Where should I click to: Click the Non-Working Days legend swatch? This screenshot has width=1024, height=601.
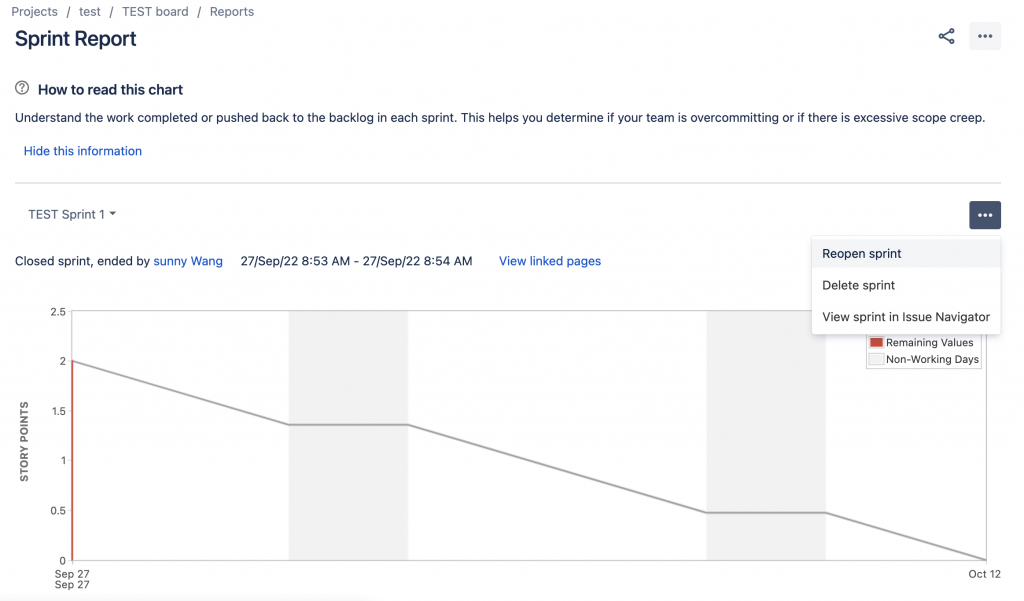[x=876, y=359]
